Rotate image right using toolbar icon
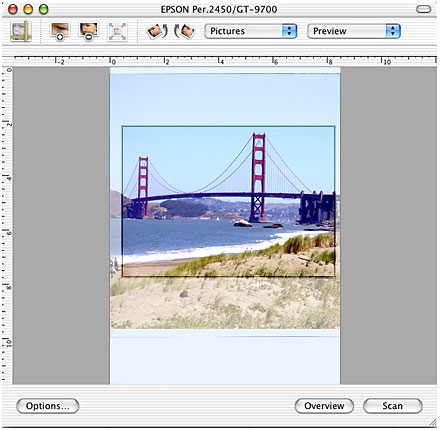Image resolution: width=440 pixels, height=431 pixels. (x=184, y=31)
